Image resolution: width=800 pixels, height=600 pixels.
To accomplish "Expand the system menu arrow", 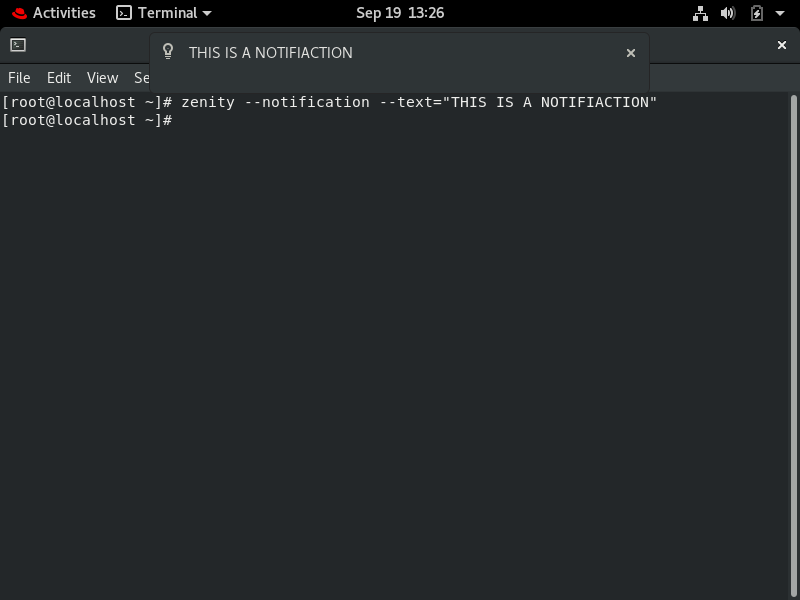I will (780, 13).
